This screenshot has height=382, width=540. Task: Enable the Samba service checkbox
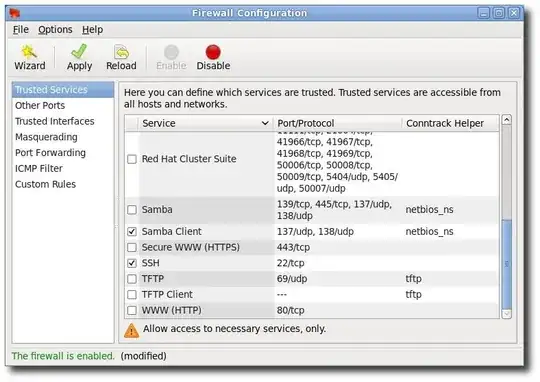point(132,209)
